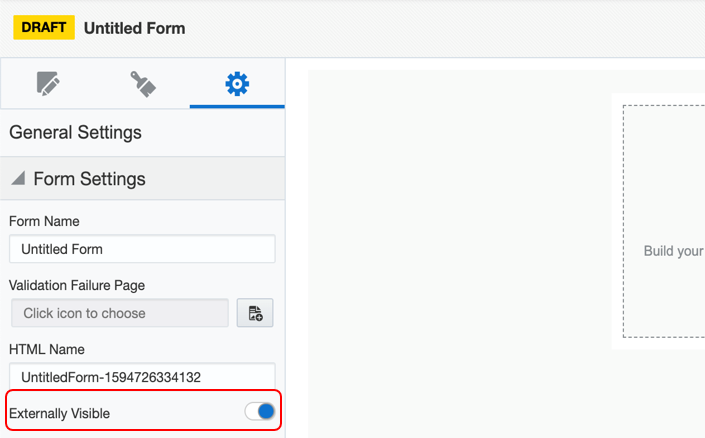Select the gear settings tab

pyautogui.click(x=237, y=84)
